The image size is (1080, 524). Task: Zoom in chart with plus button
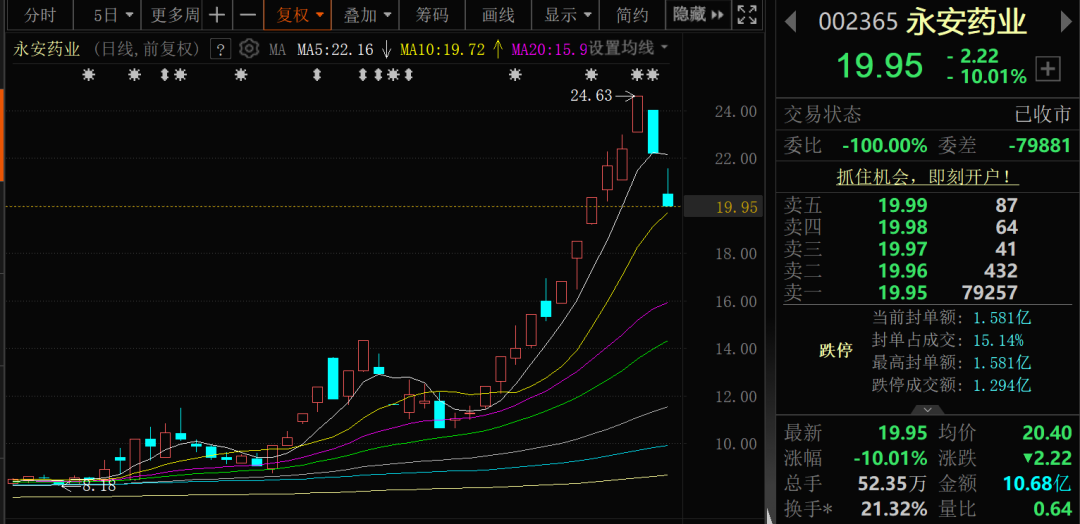216,15
